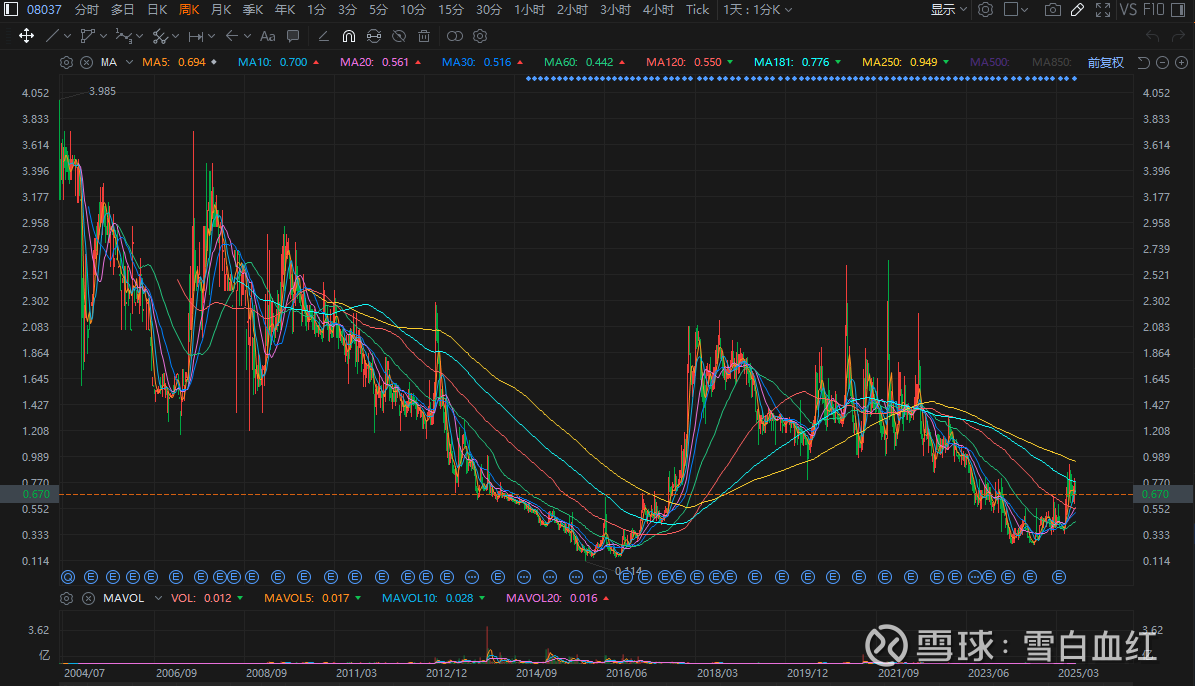Click the Q event marker on timeline
1195x686 pixels.
(x=69, y=577)
